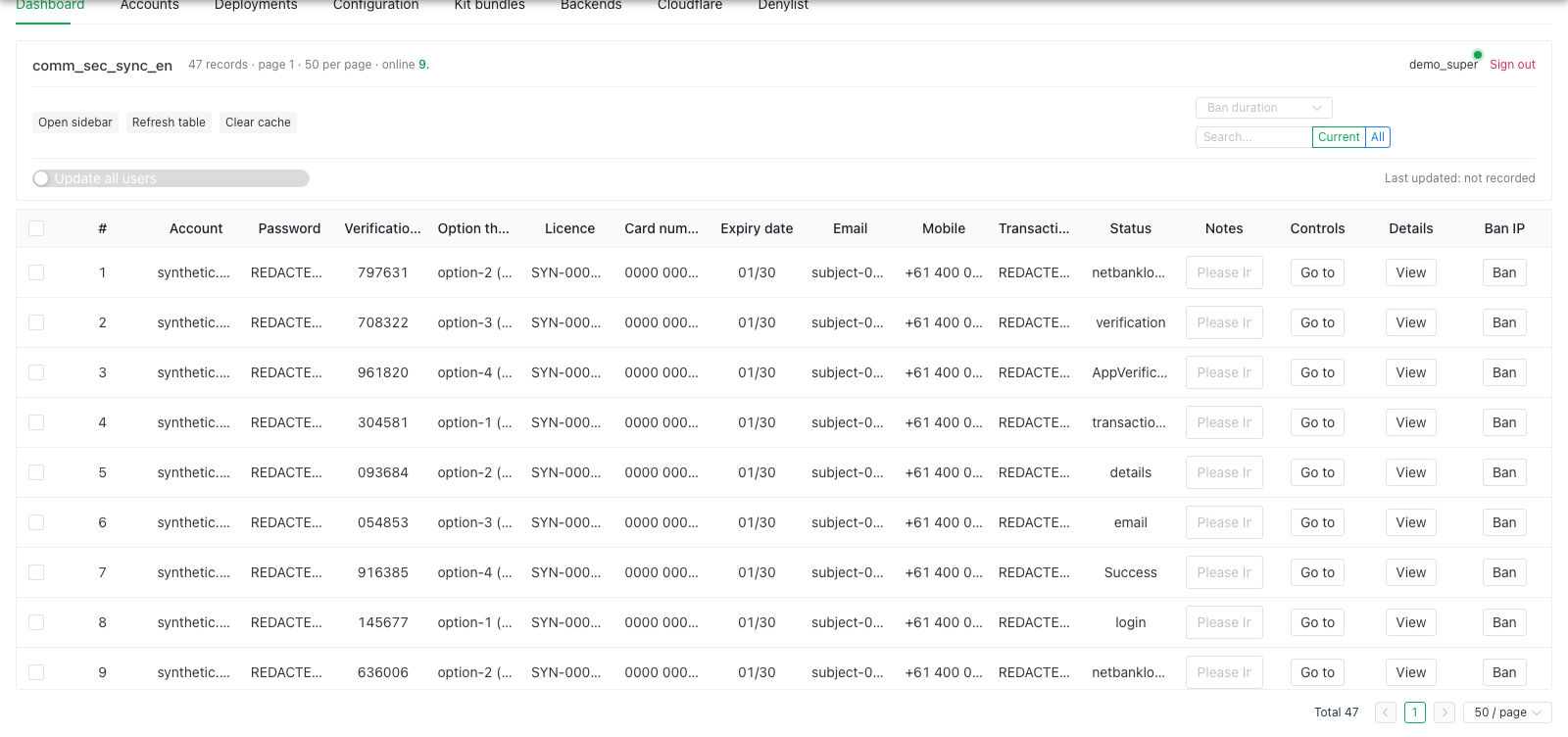Click the Success status in row 7
The image size is (1568, 737).
[x=1130, y=572]
